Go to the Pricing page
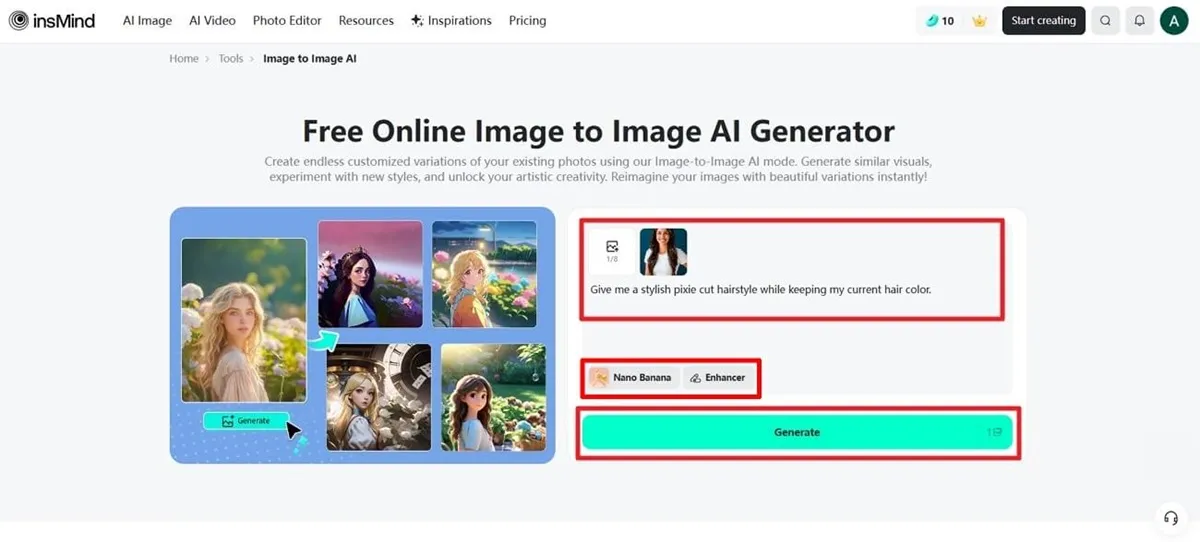The height and width of the screenshot is (542, 1200). (x=527, y=20)
